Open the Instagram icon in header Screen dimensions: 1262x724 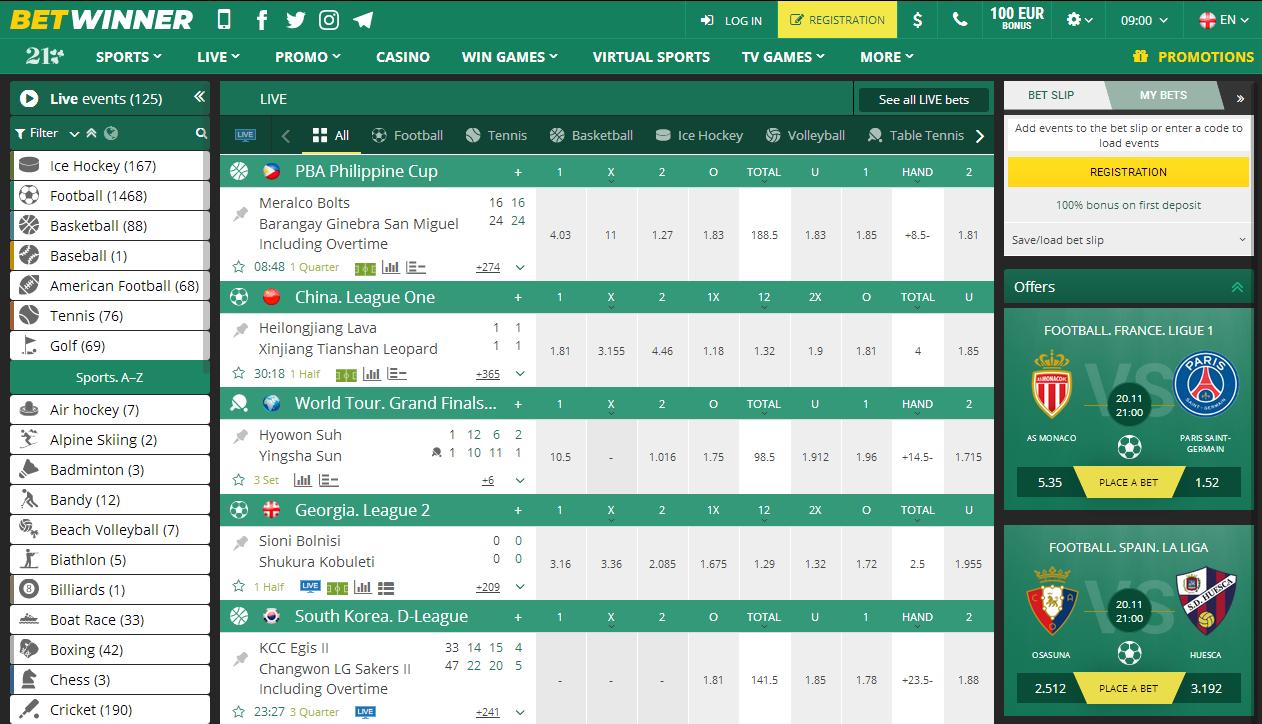point(329,19)
